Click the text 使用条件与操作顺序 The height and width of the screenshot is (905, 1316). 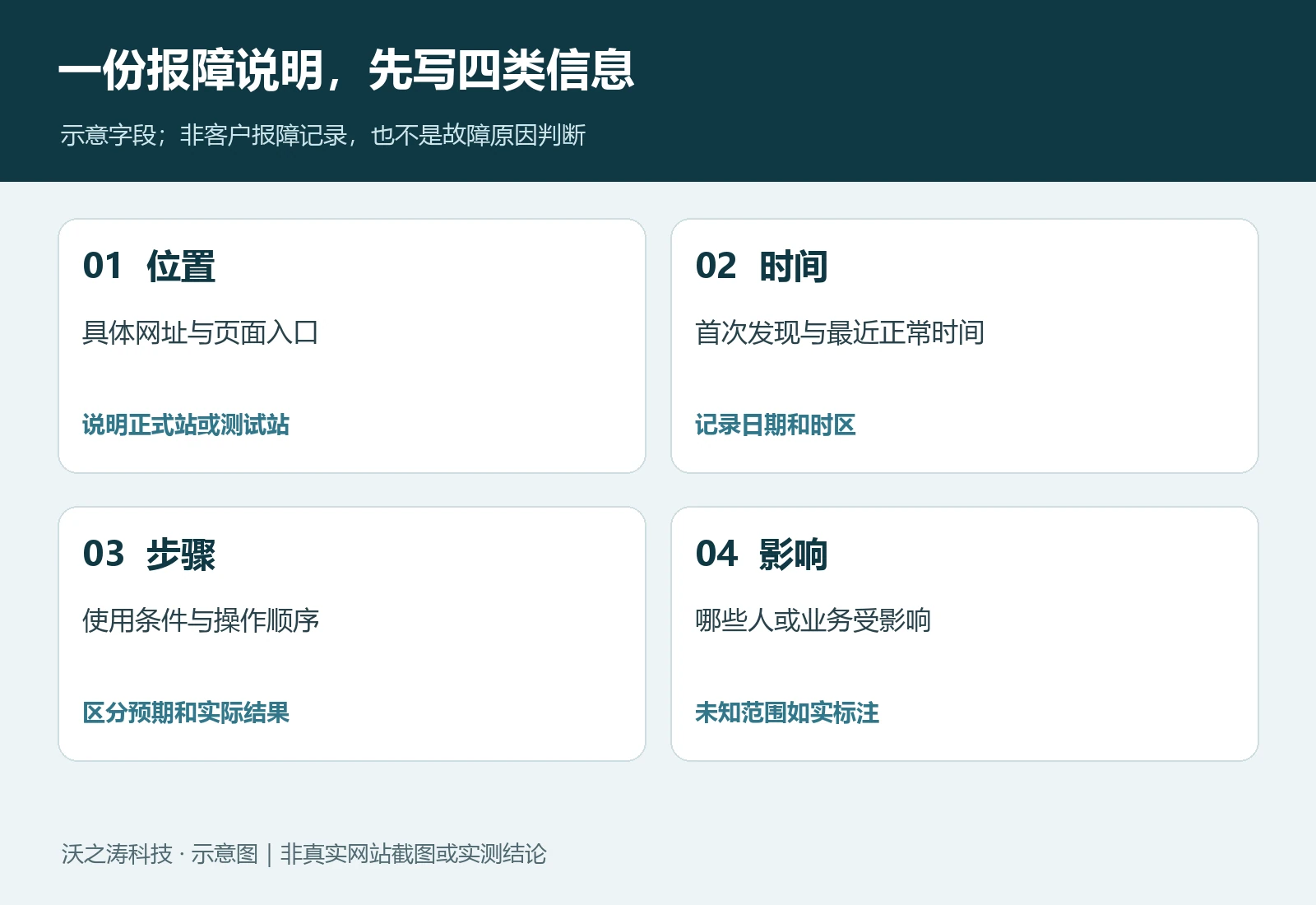click(x=201, y=620)
